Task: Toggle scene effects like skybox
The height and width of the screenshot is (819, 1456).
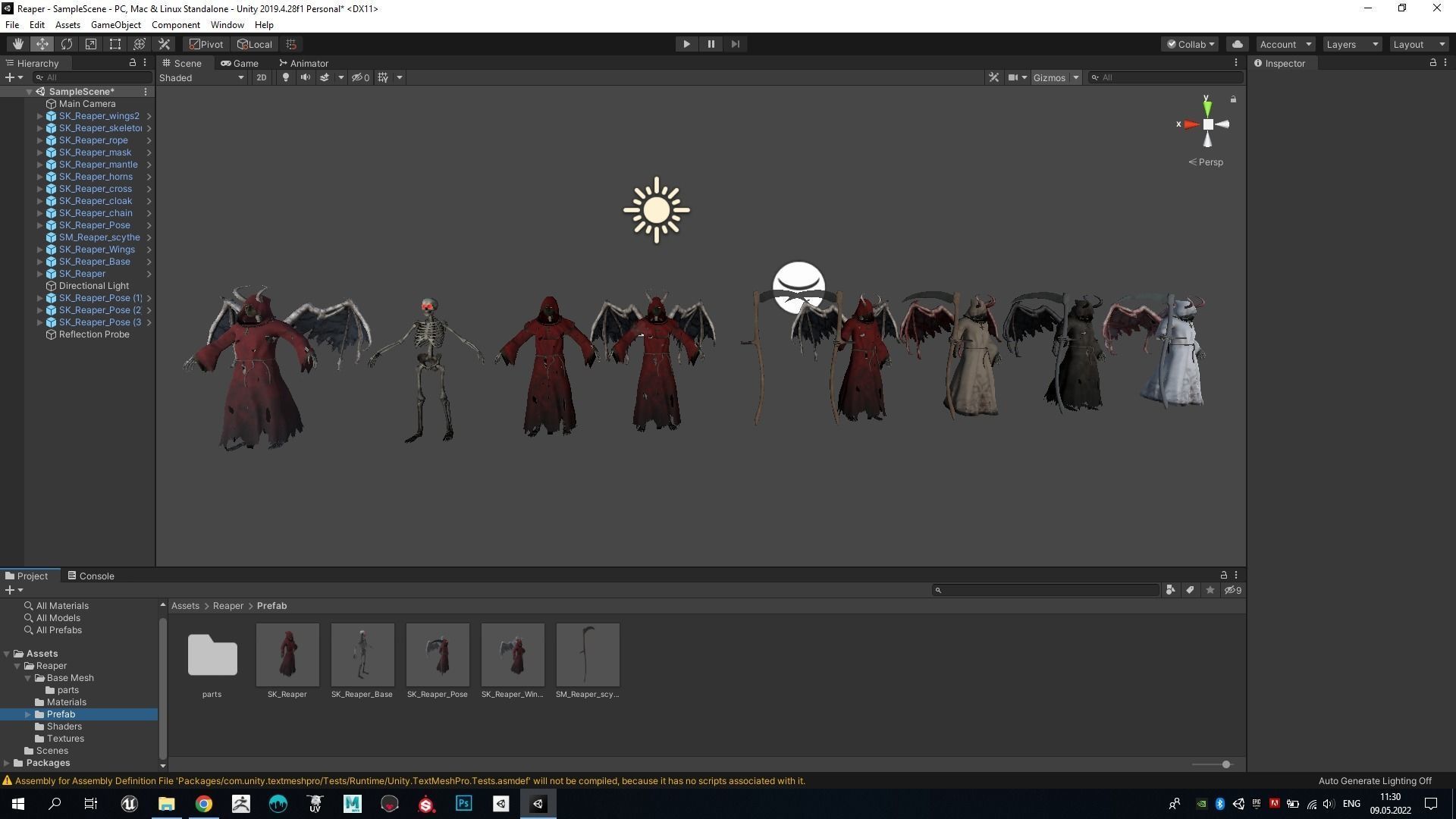Action: [x=325, y=77]
